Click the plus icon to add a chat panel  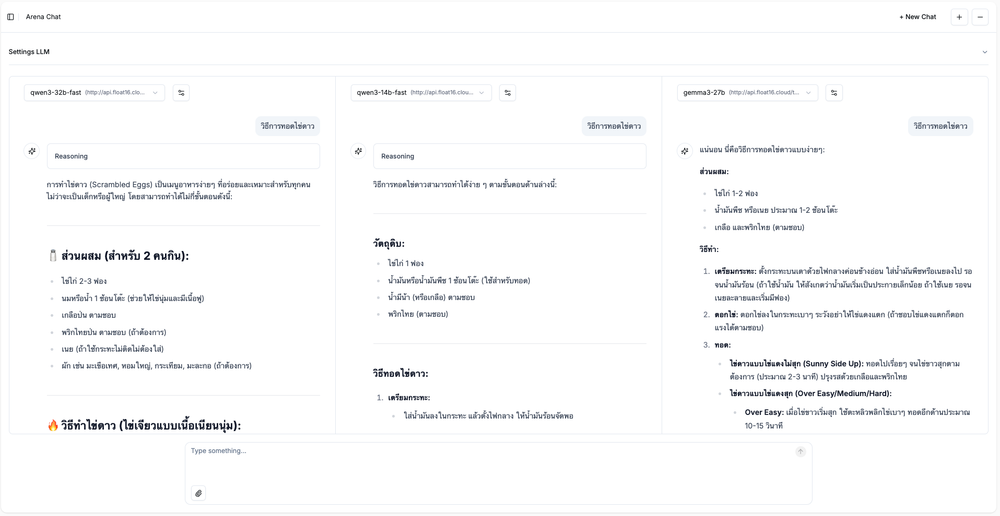click(959, 17)
